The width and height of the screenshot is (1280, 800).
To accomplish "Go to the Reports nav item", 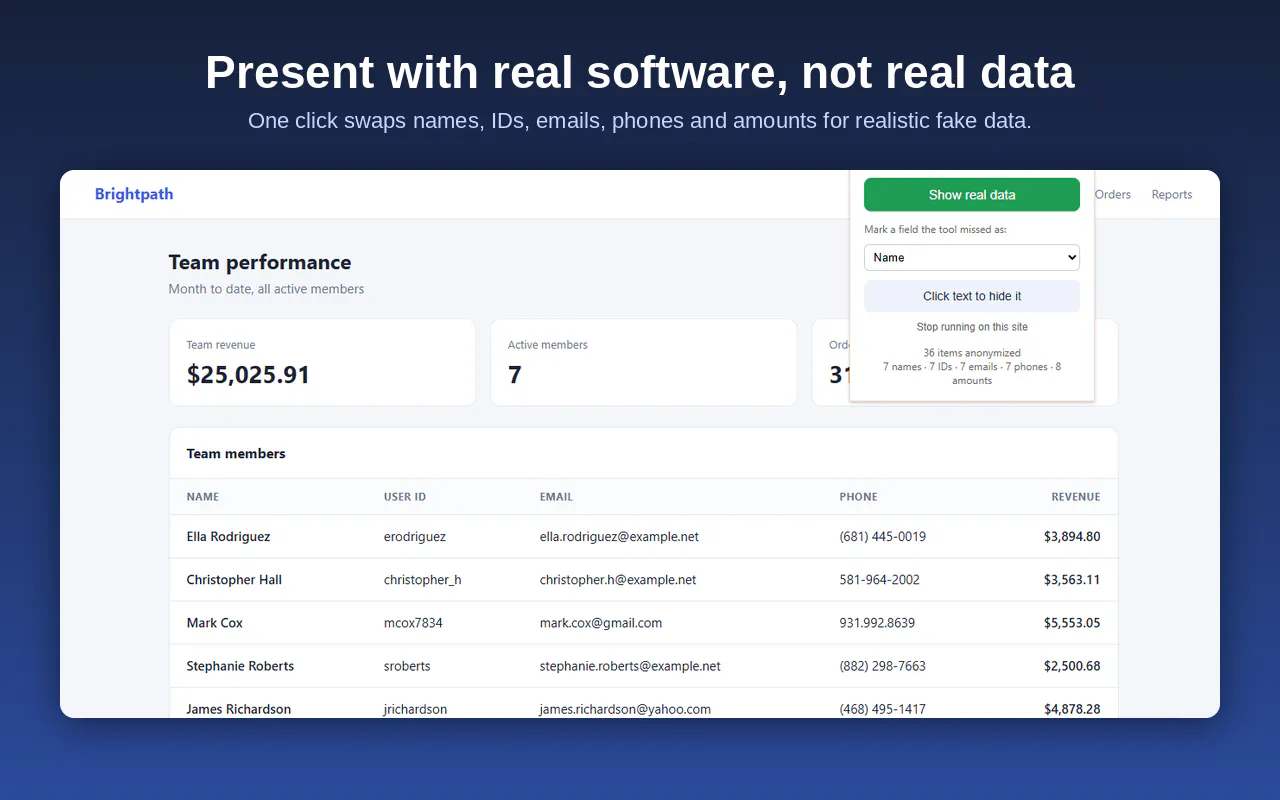I will click(x=1171, y=194).
